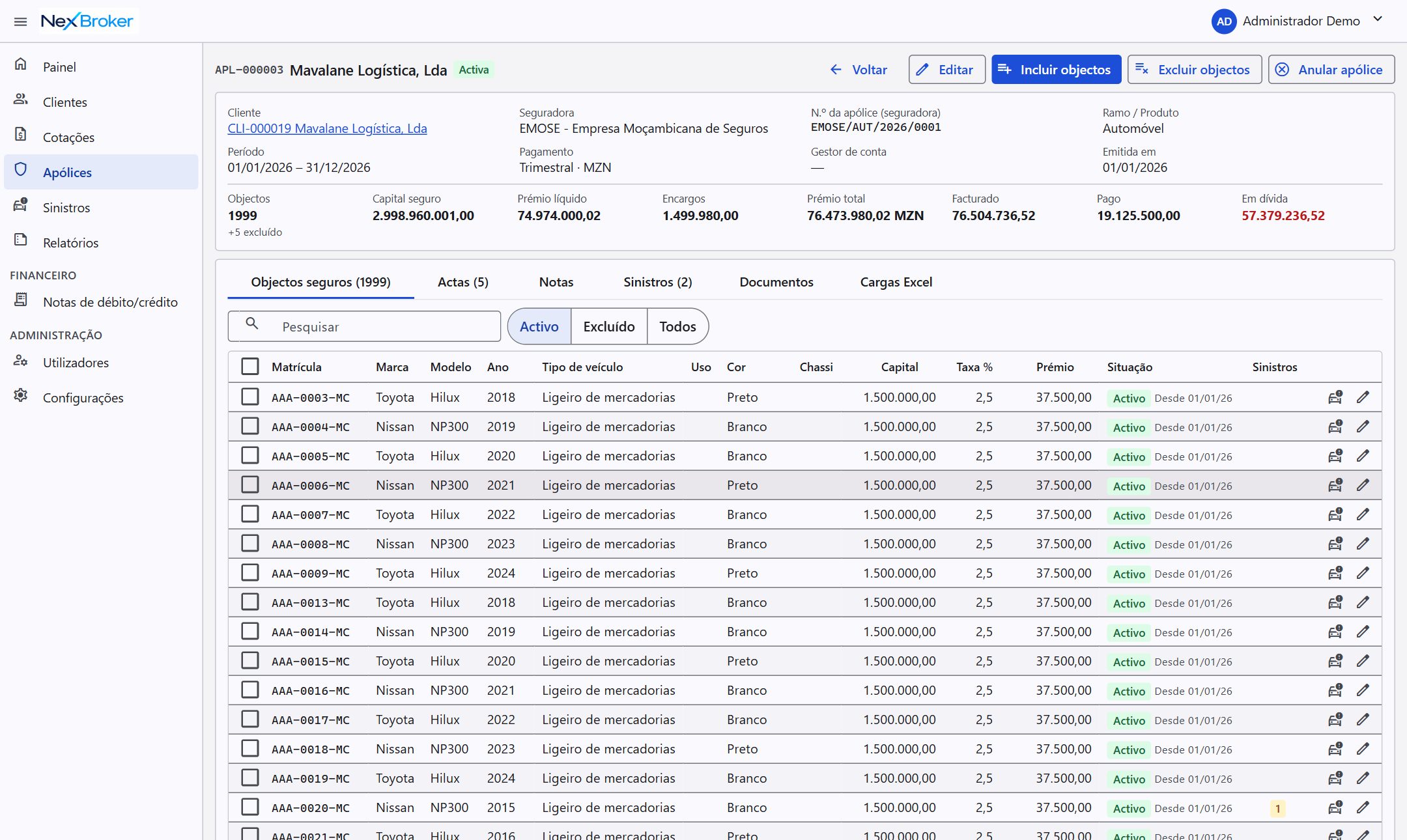Viewport: 1407px width, 840px height.
Task: Edit the AAA-0004-MC vehicle row
Action: pyautogui.click(x=1363, y=427)
